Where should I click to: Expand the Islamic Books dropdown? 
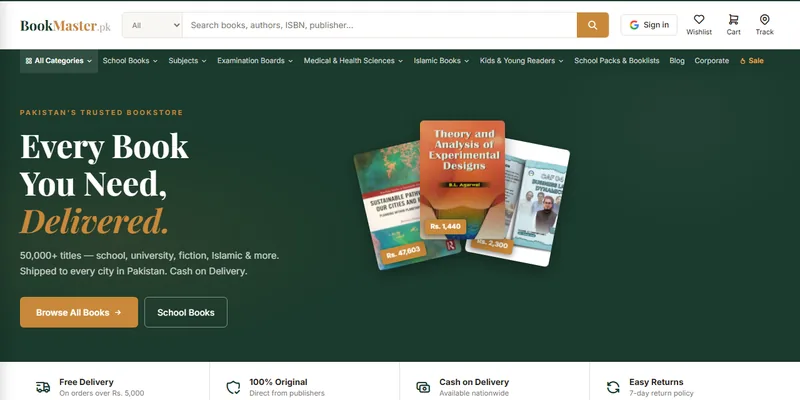tap(441, 61)
